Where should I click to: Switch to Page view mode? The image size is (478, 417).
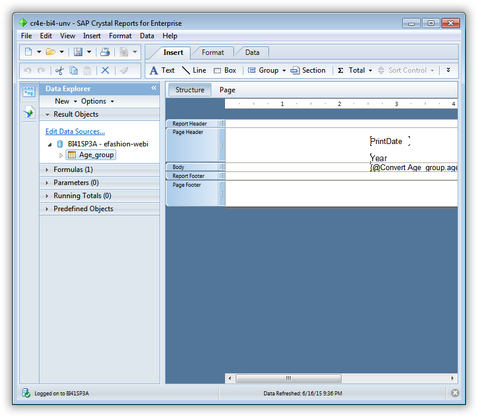(227, 90)
